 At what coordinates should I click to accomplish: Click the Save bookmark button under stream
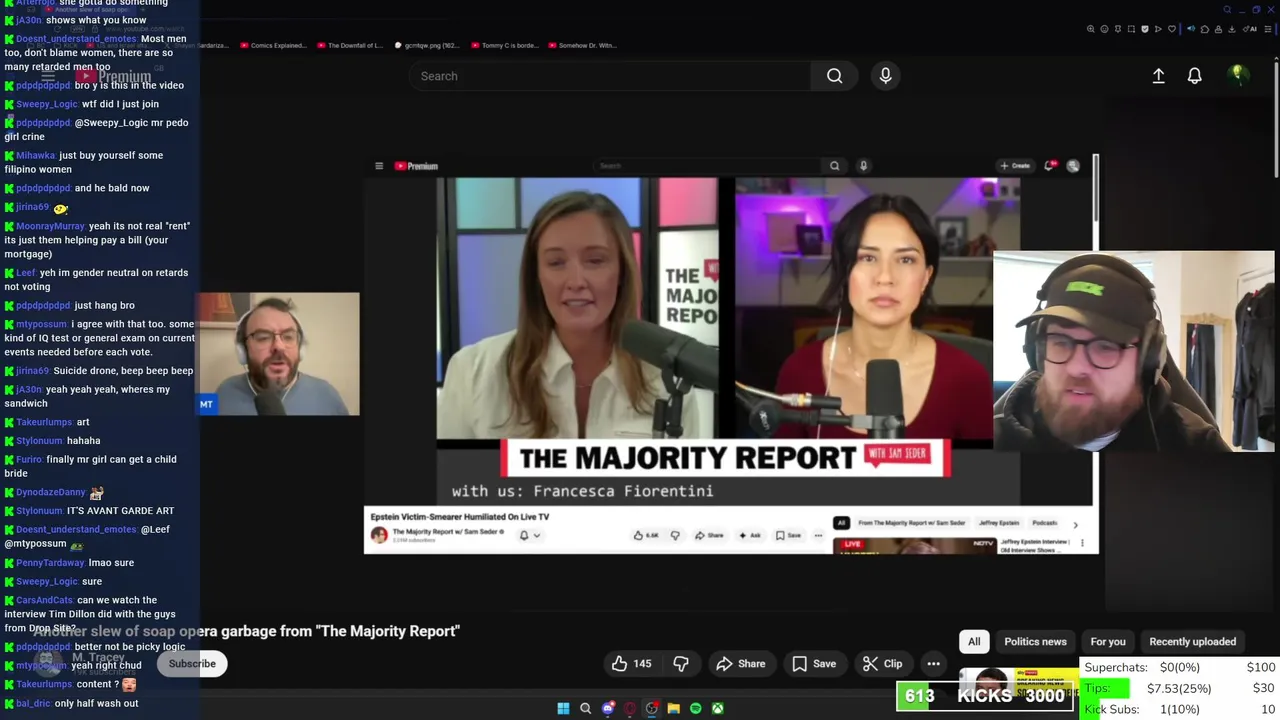(x=814, y=663)
